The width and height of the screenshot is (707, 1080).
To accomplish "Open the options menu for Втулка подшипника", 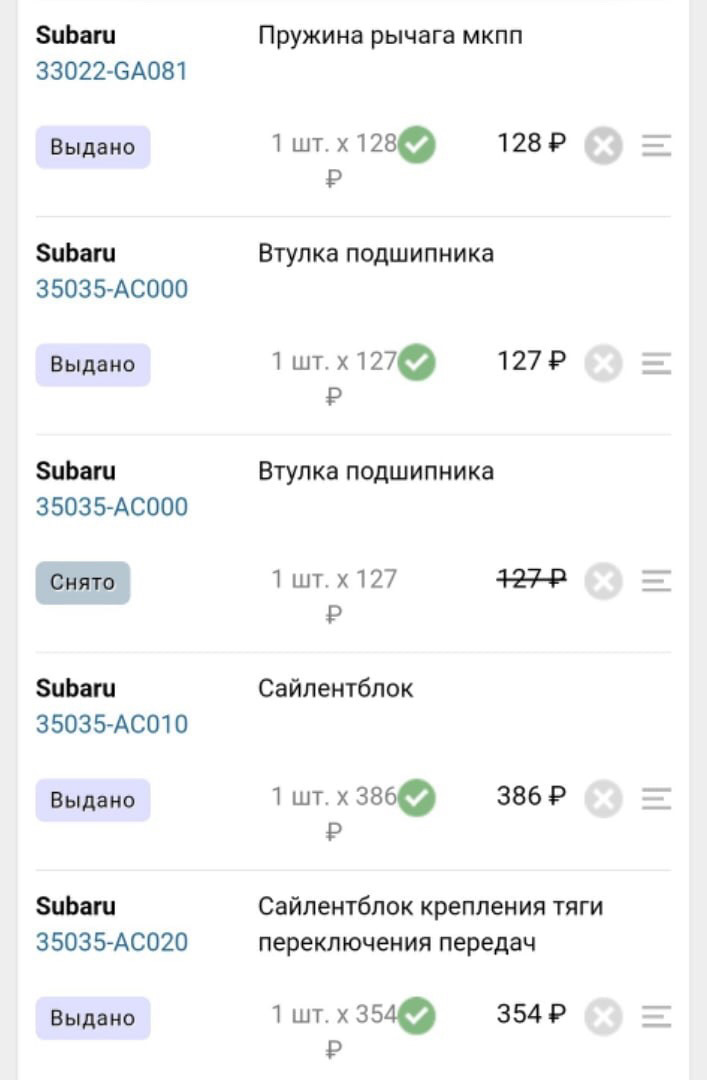I will click(x=656, y=363).
